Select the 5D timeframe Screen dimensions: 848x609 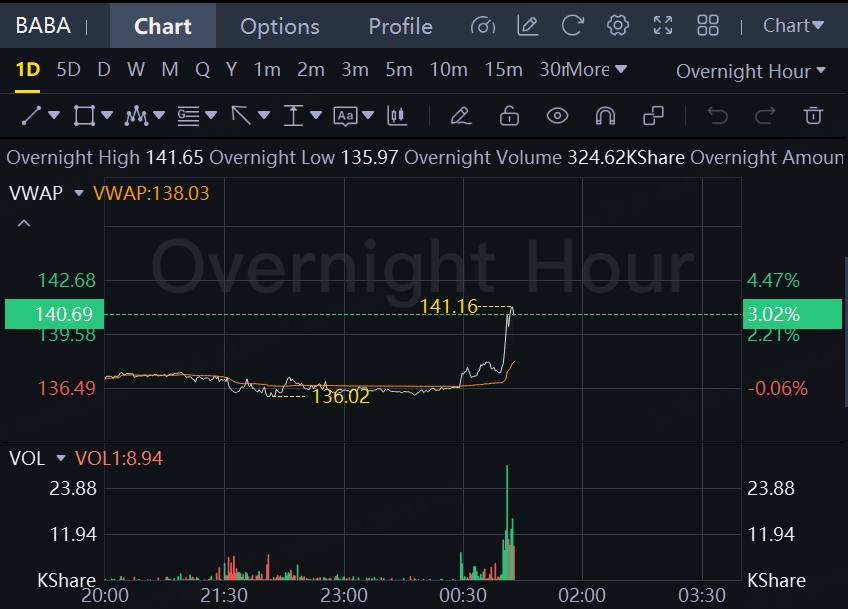tap(69, 69)
